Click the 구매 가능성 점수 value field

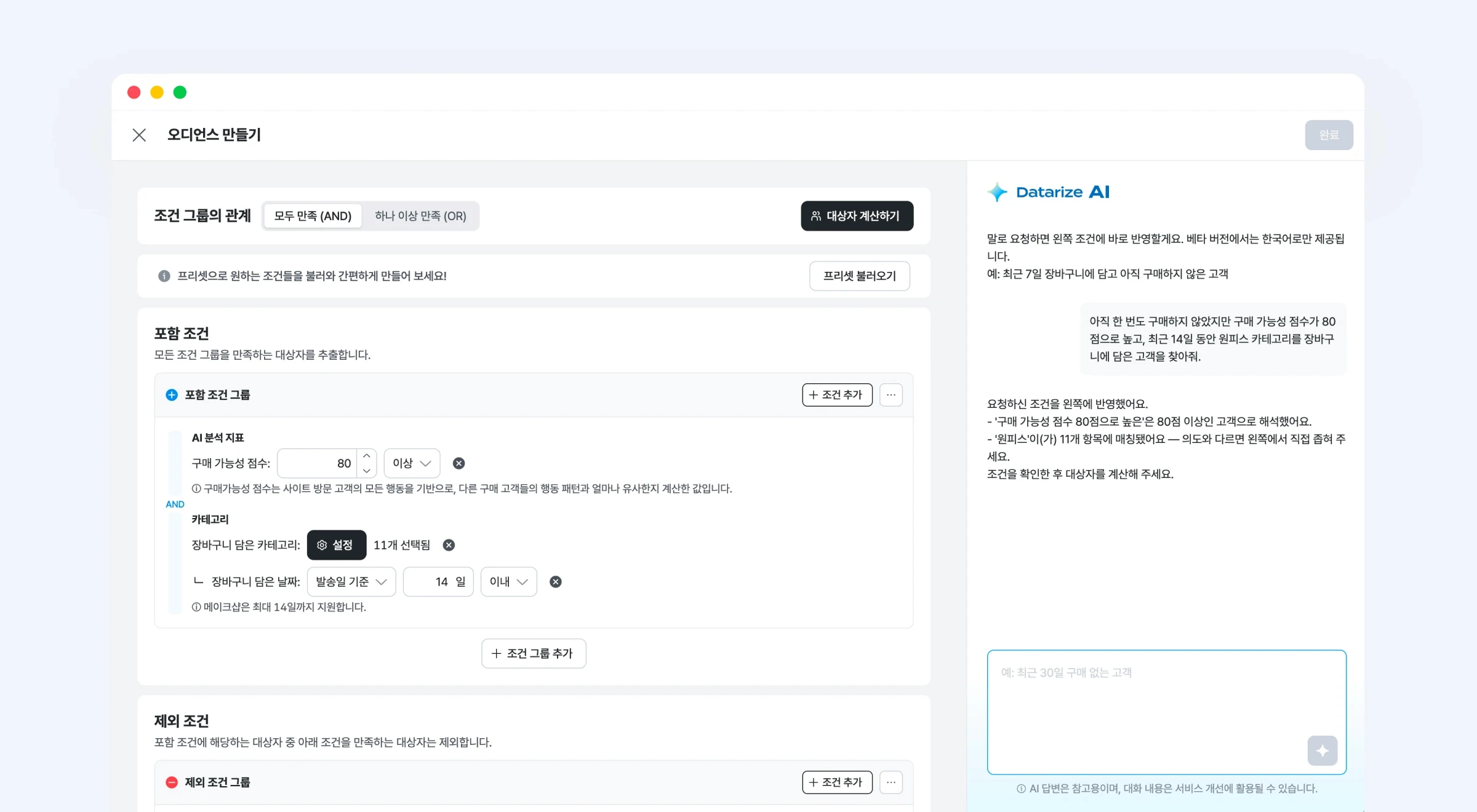pyautogui.click(x=317, y=463)
